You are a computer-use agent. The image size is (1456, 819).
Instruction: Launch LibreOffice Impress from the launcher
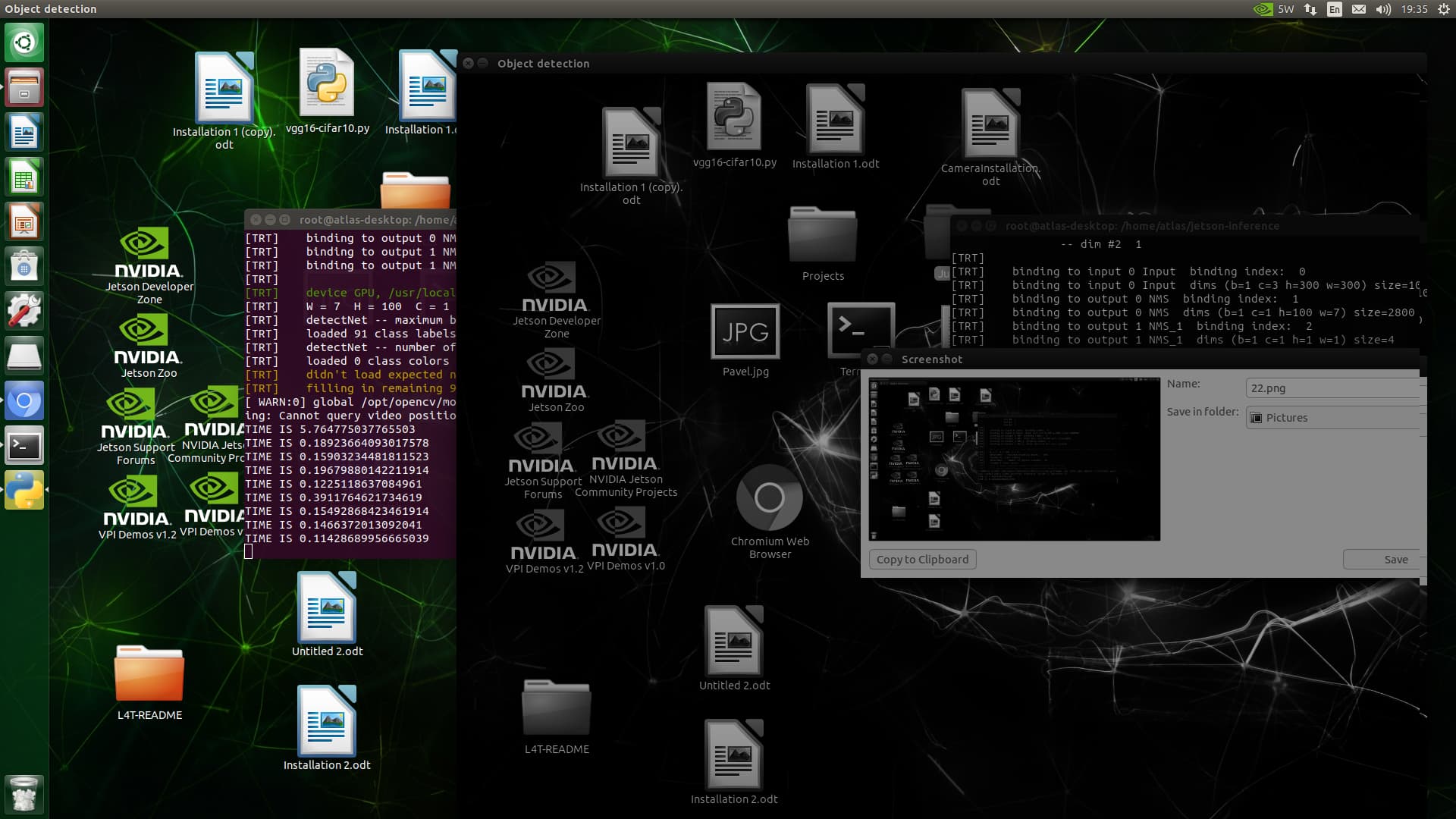click(24, 221)
